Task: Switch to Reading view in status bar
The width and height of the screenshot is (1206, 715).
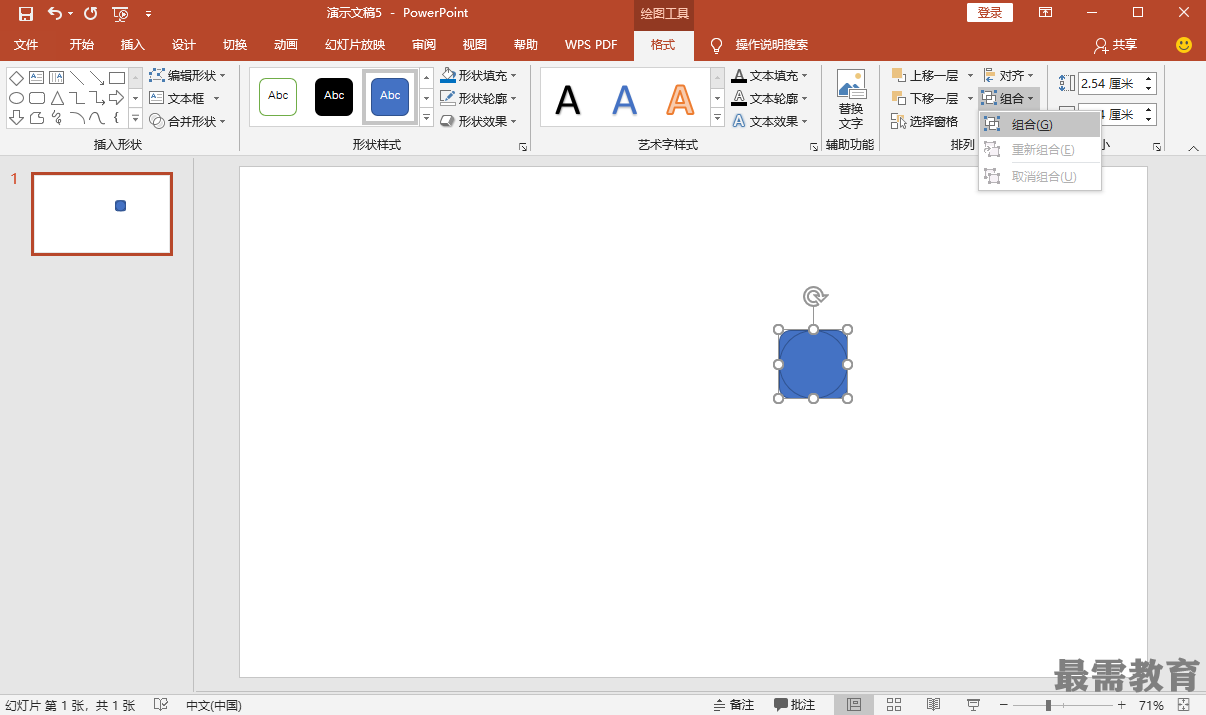Action: point(933,705)
